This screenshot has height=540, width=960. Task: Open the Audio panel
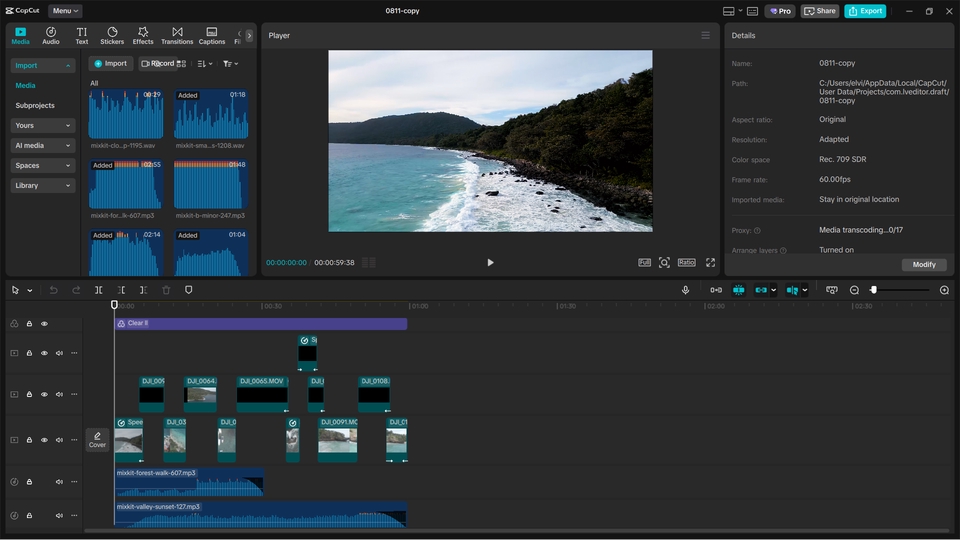(51, 36)
